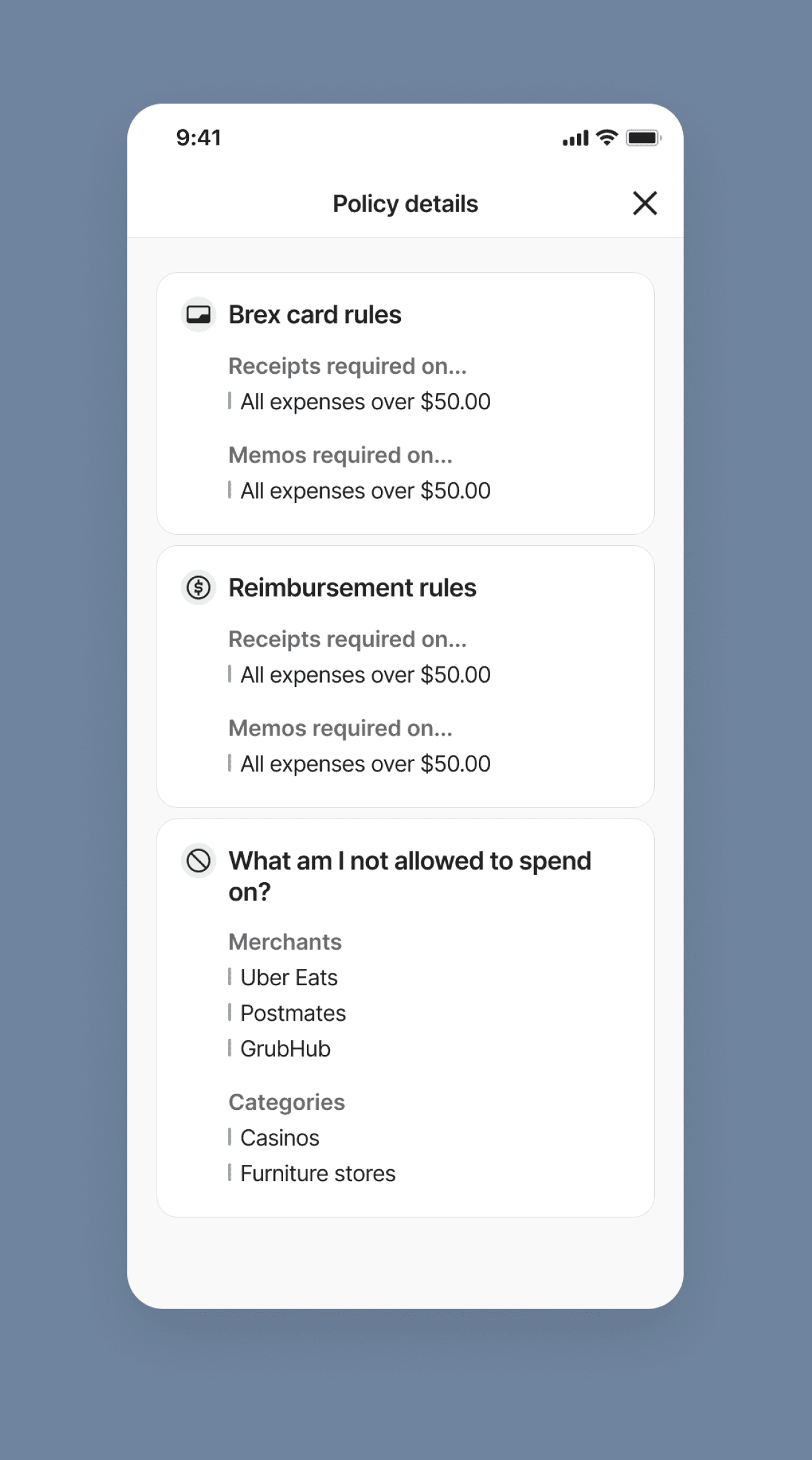This screenshot has width=812, height=1460.
Task: Tap the Categories section label
Action: click(x=286, y=1102)
